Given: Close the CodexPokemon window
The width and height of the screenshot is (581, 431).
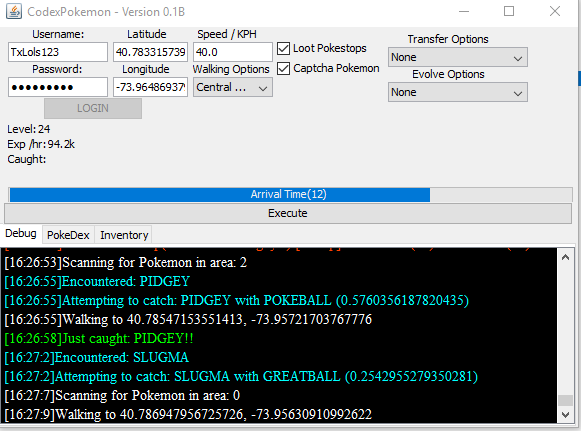Looking at the screenshot, I should tap(555, 11).
